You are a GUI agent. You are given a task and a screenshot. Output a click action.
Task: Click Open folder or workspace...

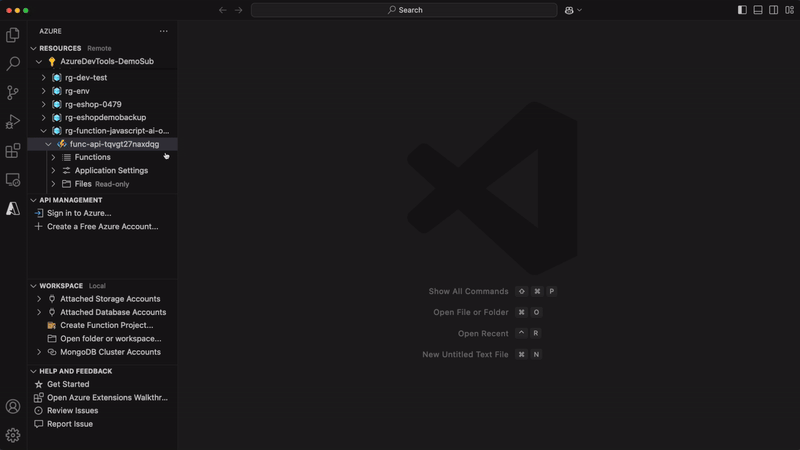click(x=111, y=338)
